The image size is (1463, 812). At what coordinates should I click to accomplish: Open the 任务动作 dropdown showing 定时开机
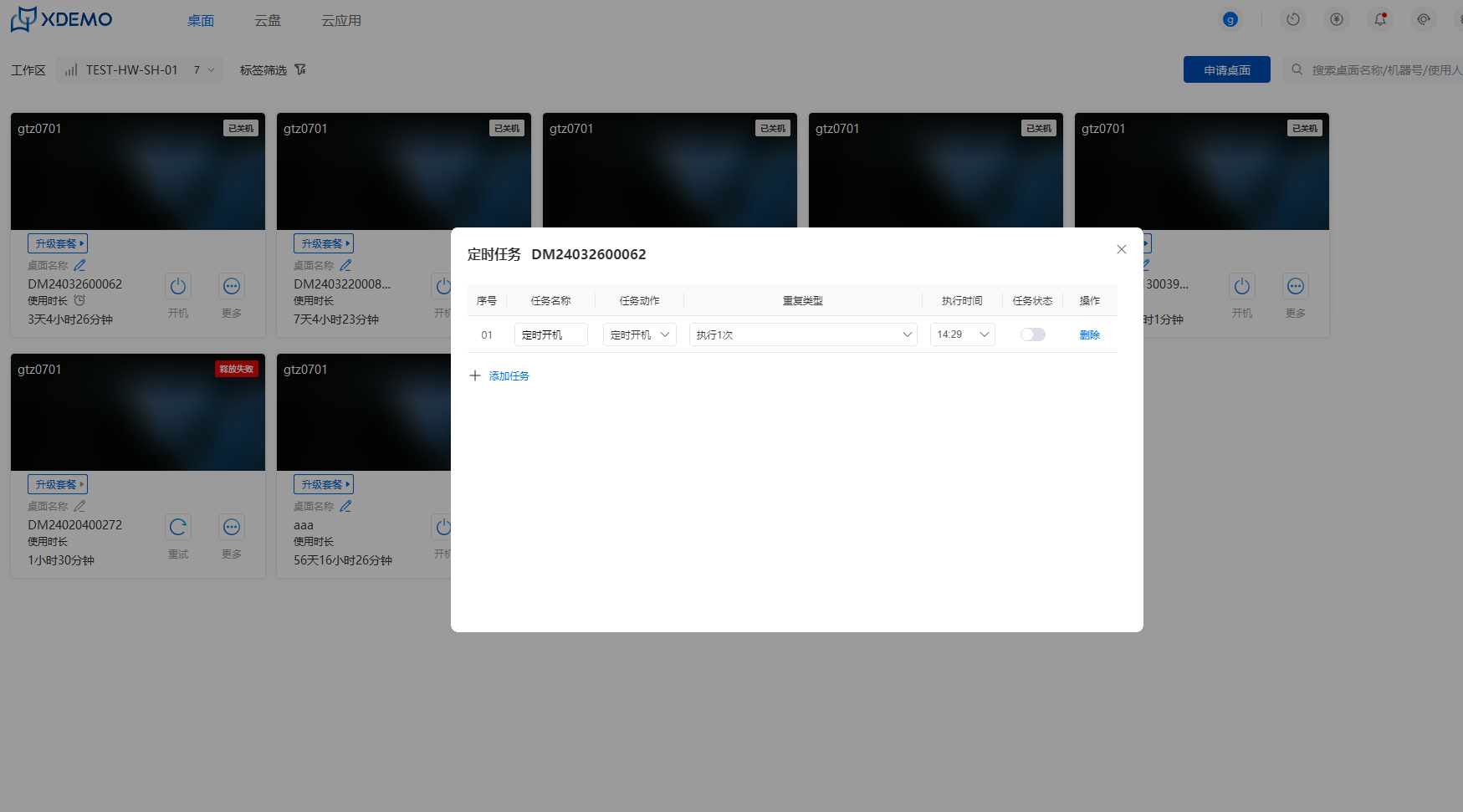(639, 335)
